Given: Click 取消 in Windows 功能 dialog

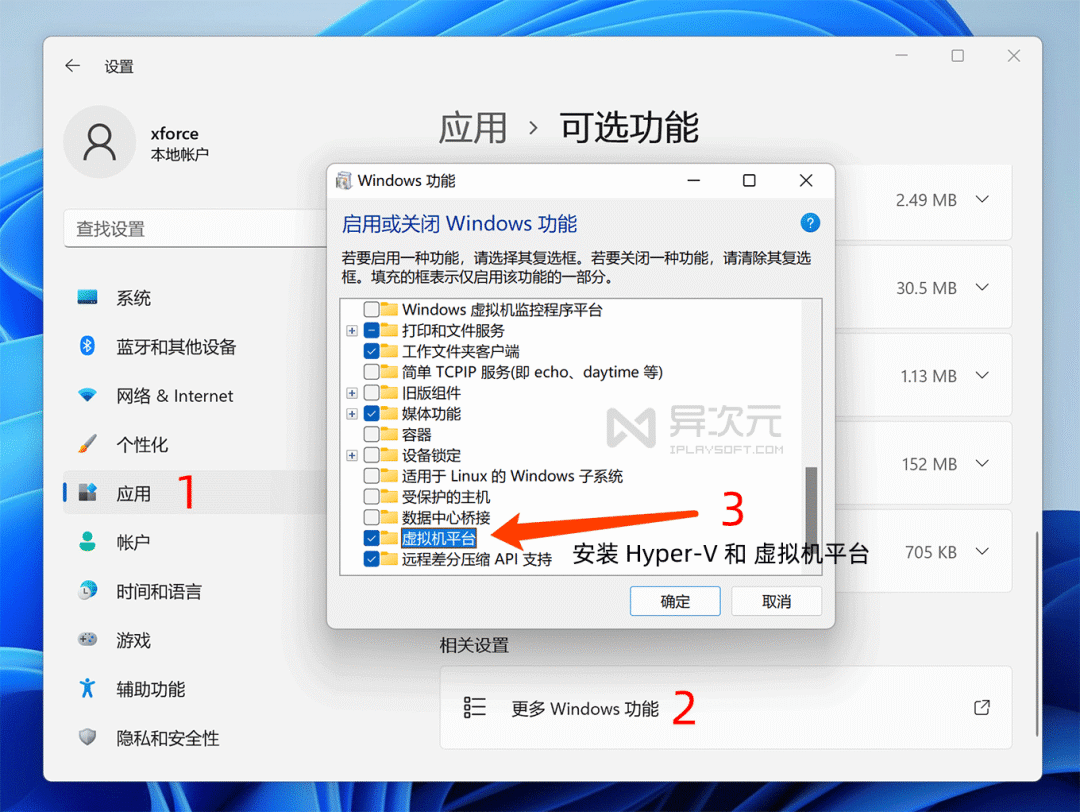Looking at the screenshot, I should coord(776,601).
